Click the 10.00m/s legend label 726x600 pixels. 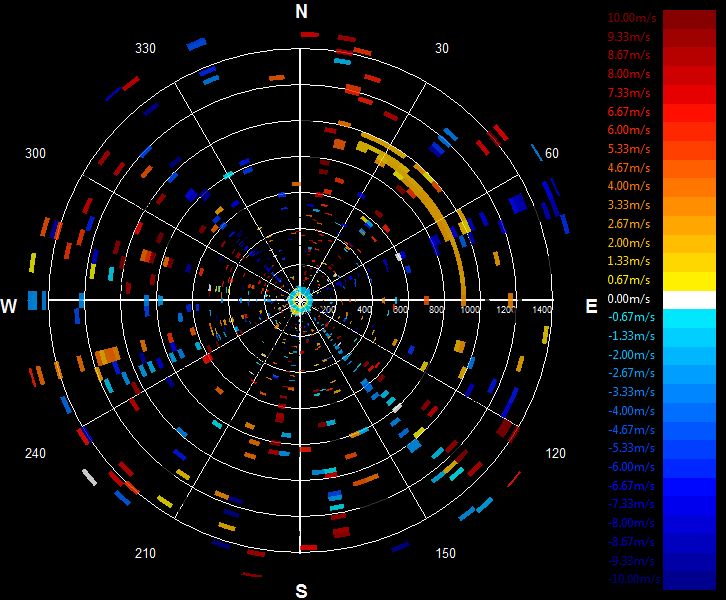[632, 18]
